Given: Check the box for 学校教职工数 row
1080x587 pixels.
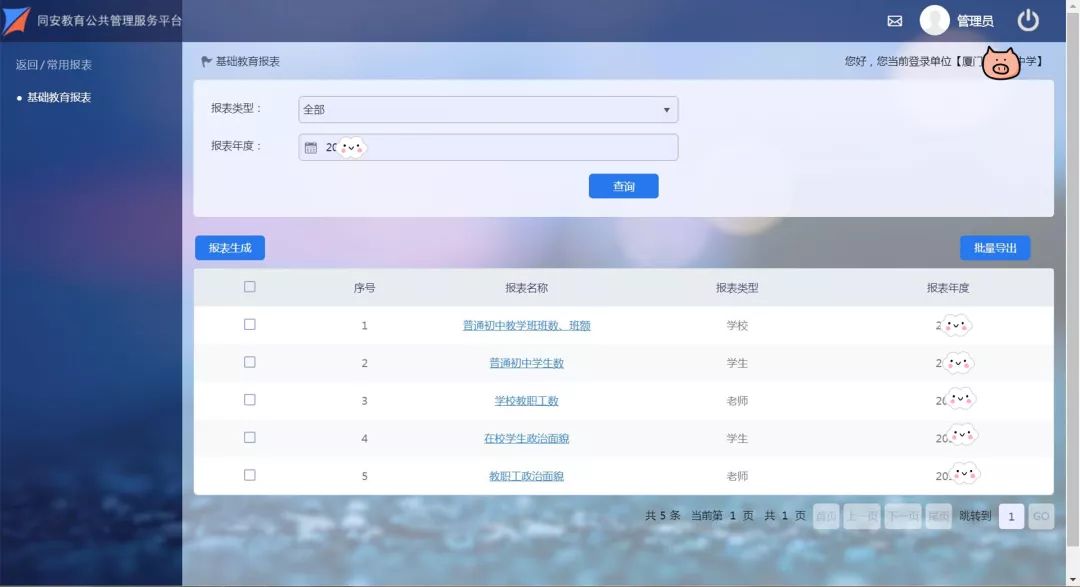Looking at the screenshot, I should [x=249, y=400].
